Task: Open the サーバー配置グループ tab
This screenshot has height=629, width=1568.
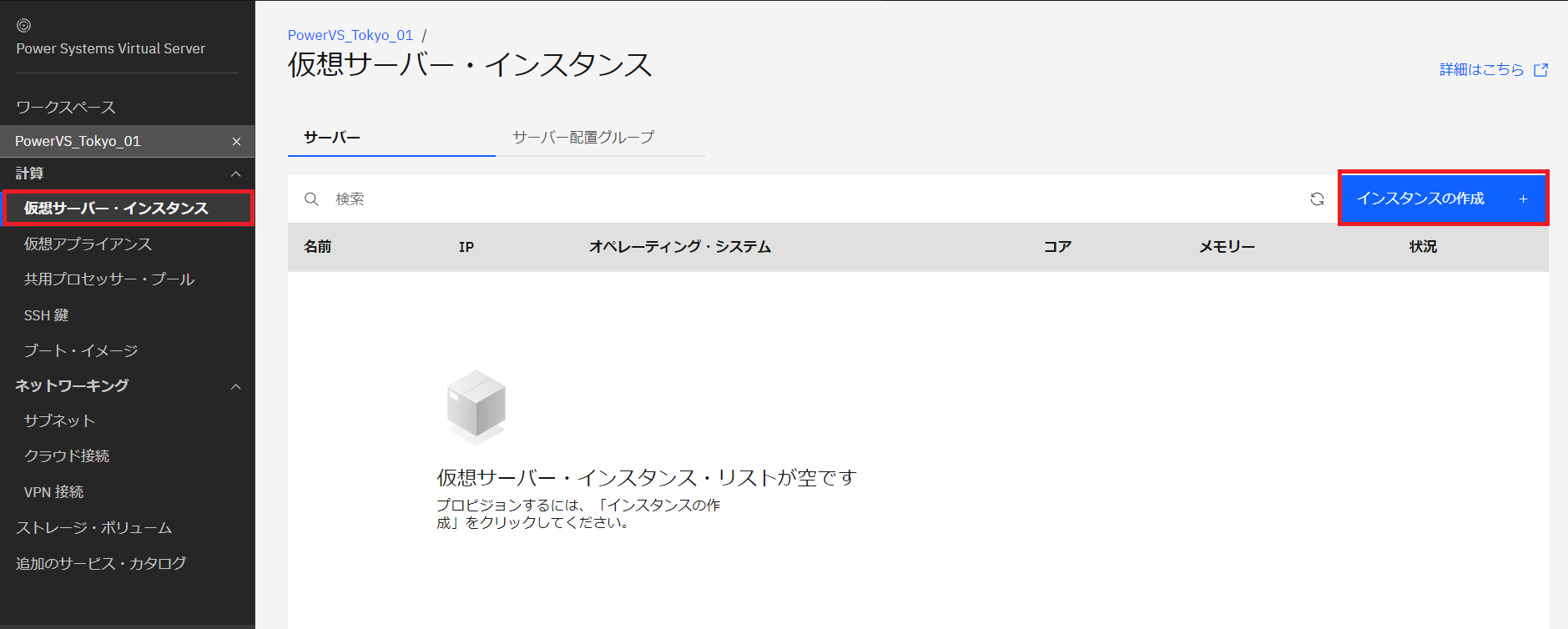Action: 583,138
